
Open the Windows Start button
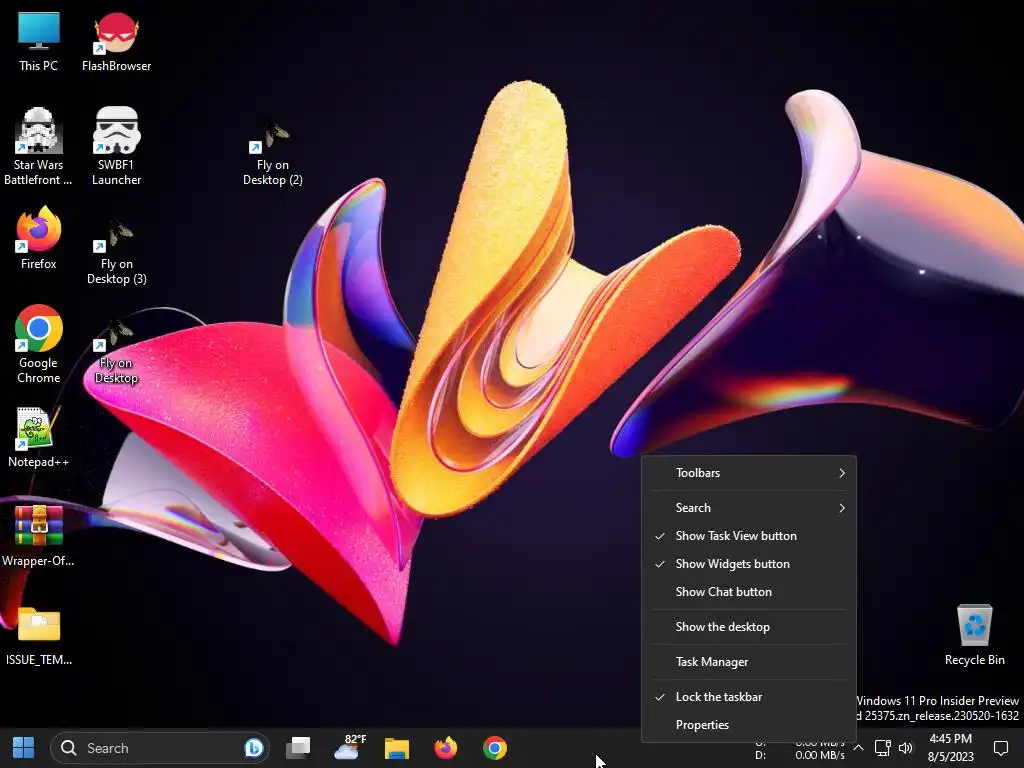pyautogui.click(x=24, y=748)
